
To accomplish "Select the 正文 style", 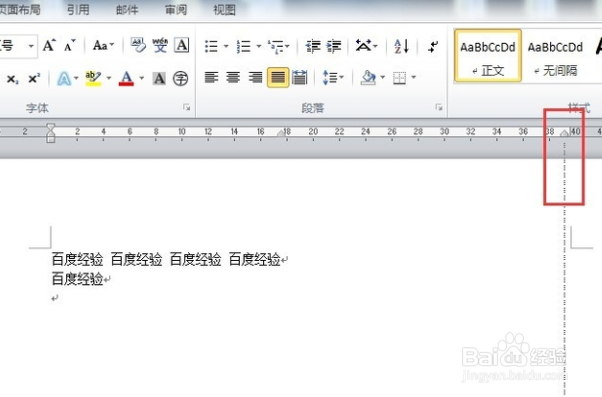I will pos(488,56).
